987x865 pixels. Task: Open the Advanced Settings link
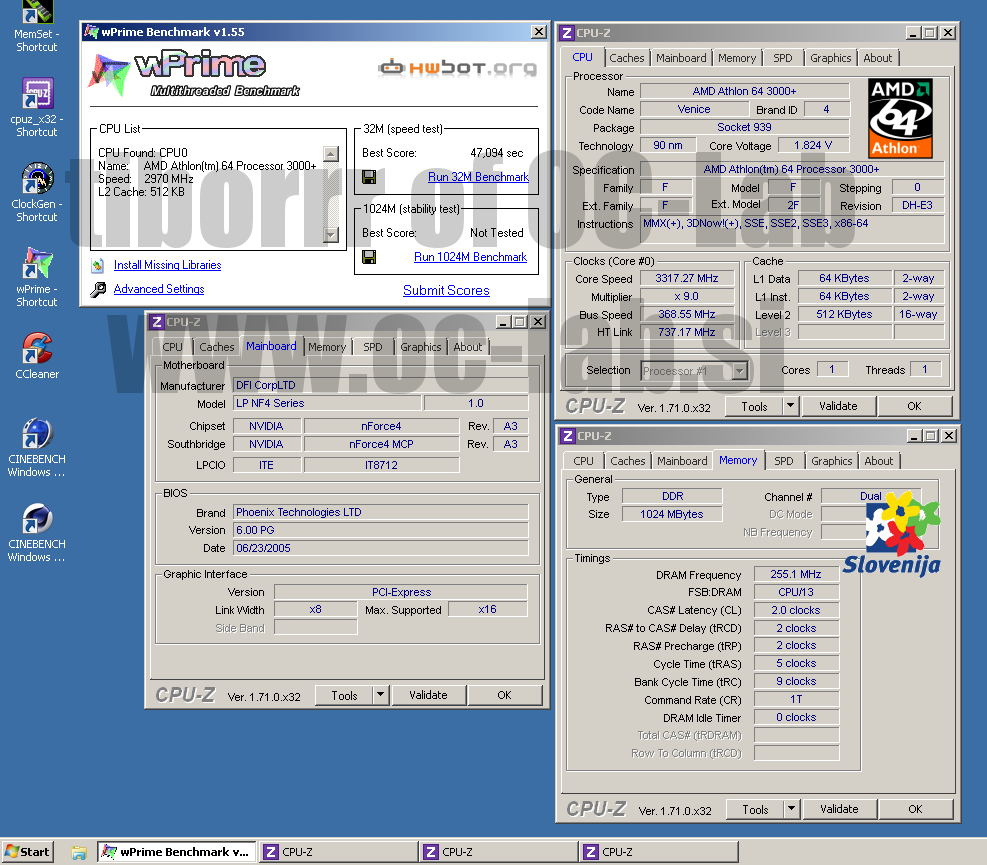point(159,289)
